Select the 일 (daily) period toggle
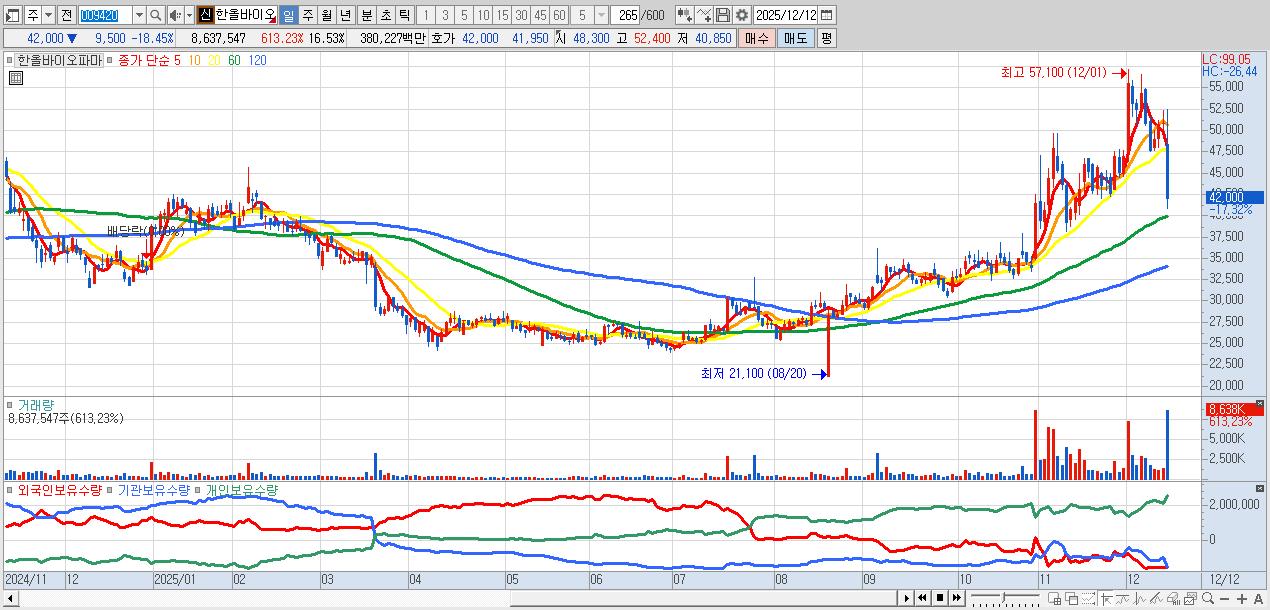 click(x=288, y=15)
